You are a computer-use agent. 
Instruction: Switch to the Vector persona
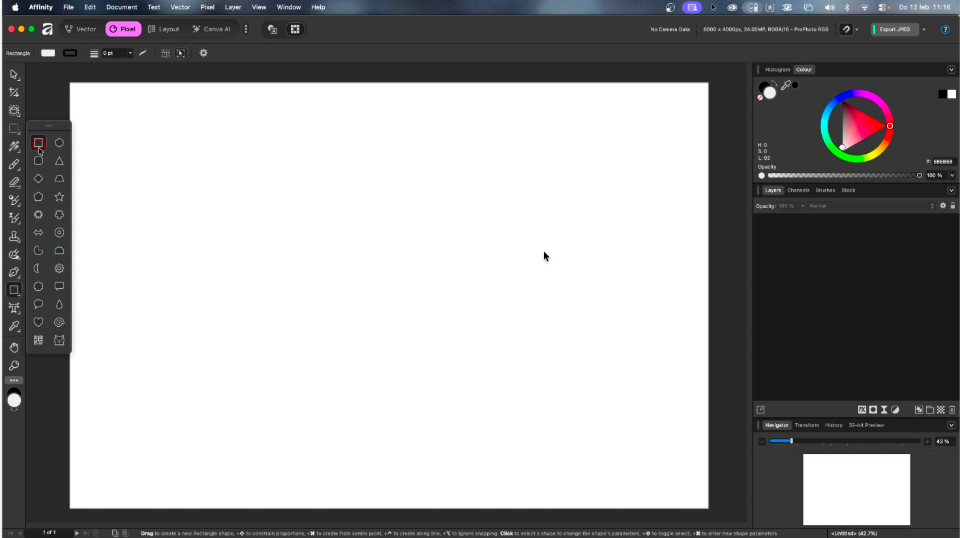click(x=80, y=29)
